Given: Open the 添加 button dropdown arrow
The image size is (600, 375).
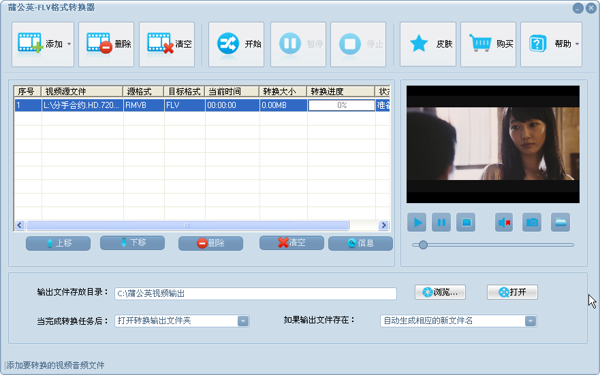Looking at the screenshot, I should [x=69, y=44].
